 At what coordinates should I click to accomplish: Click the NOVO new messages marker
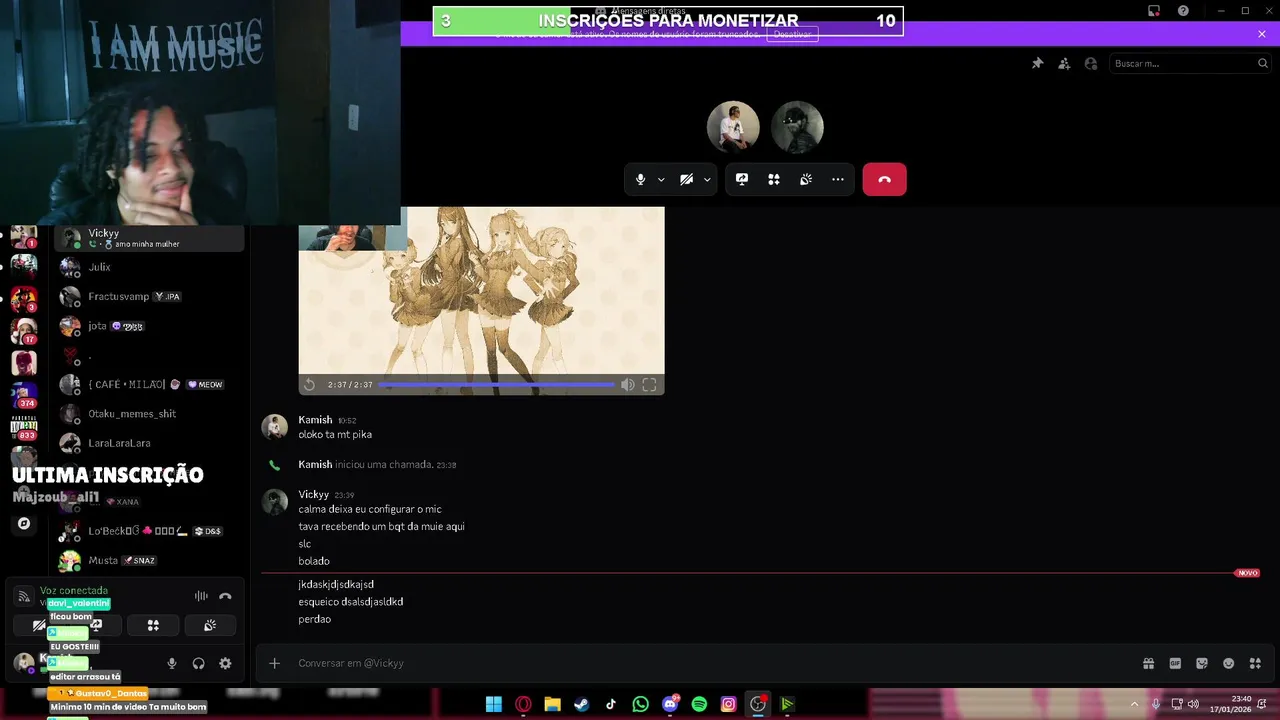1247,573
